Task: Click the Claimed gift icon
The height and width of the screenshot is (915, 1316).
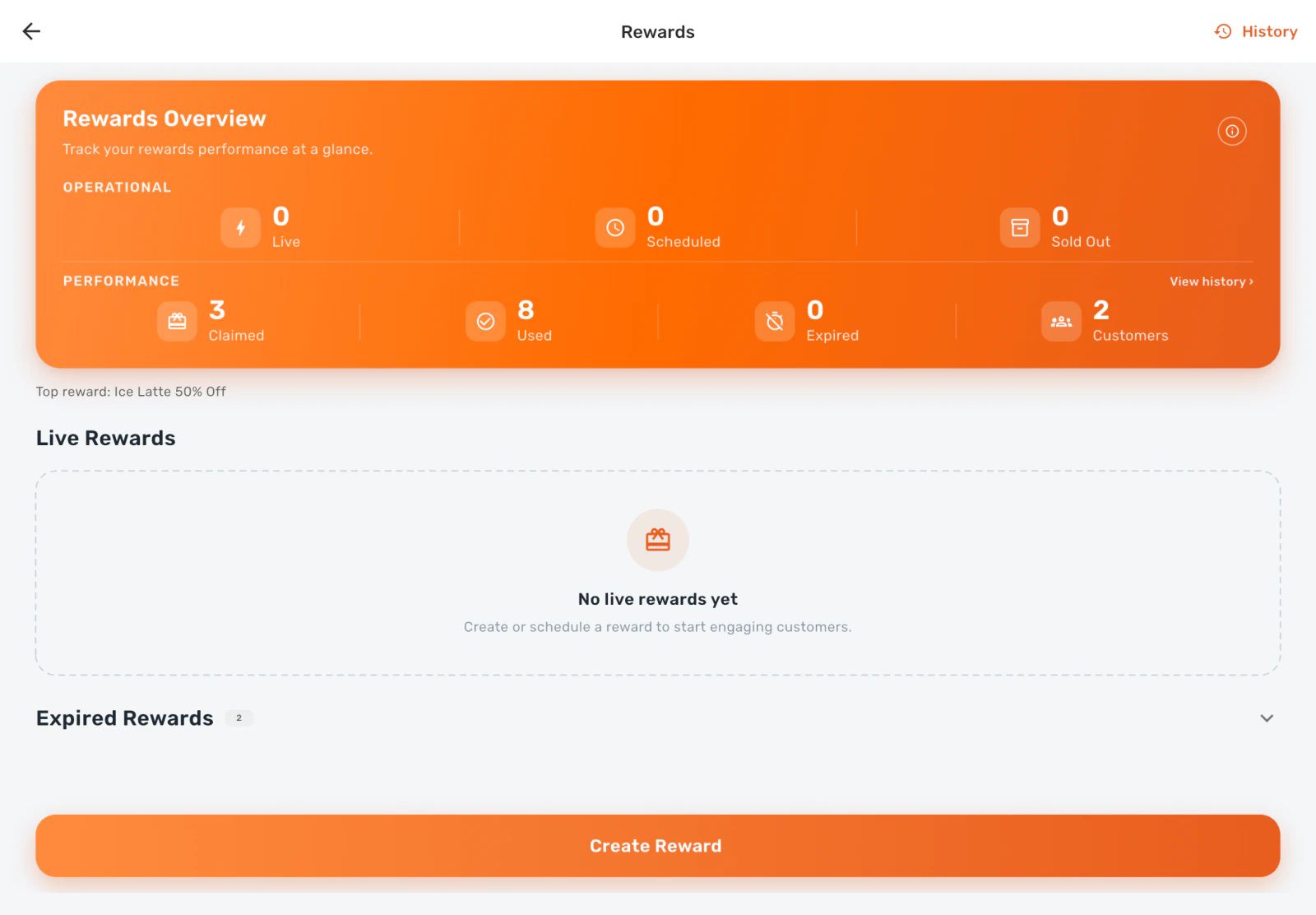Action: click(178, 321)
